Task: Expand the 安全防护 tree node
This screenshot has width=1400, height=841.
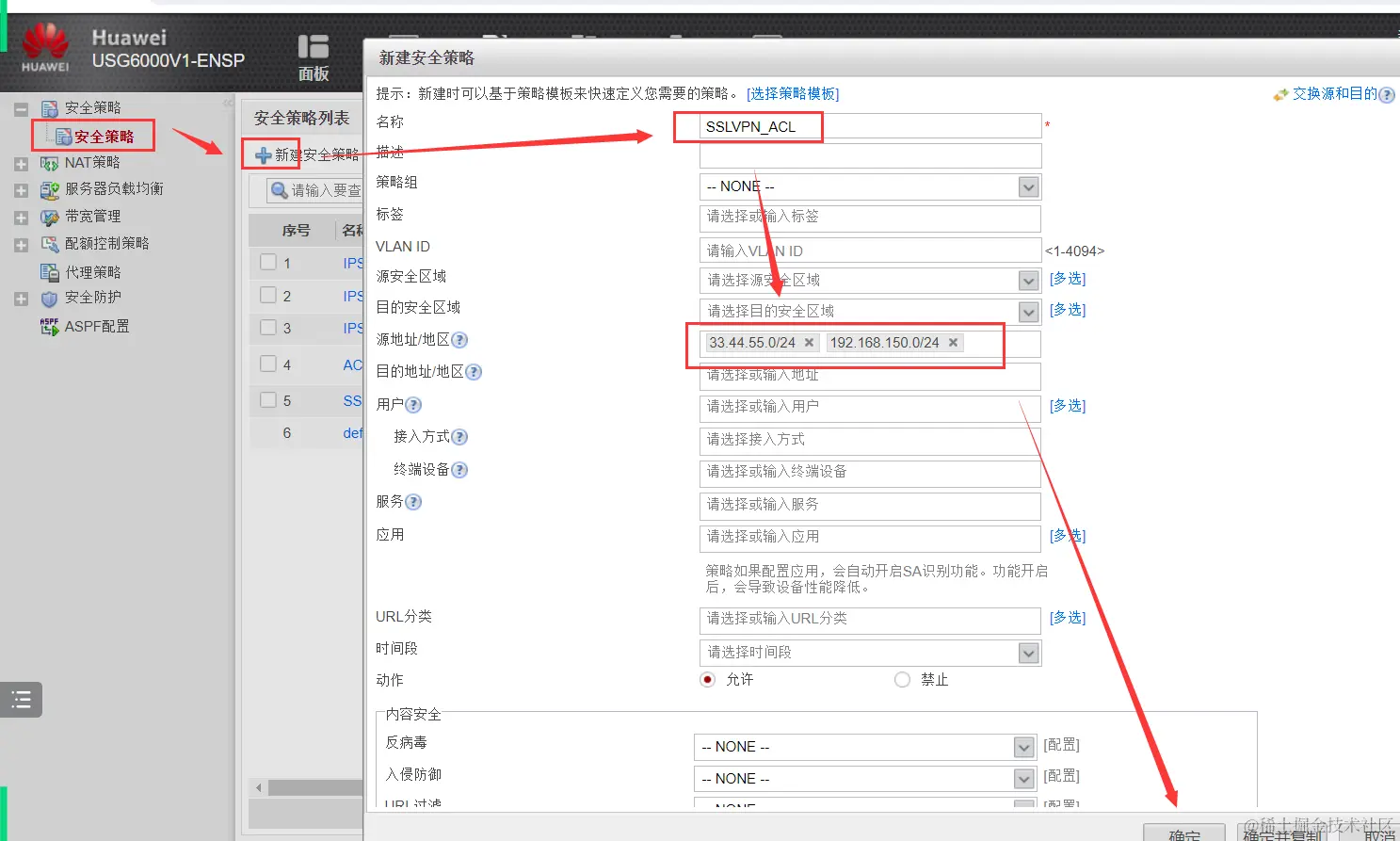Action: pos(21,299)
